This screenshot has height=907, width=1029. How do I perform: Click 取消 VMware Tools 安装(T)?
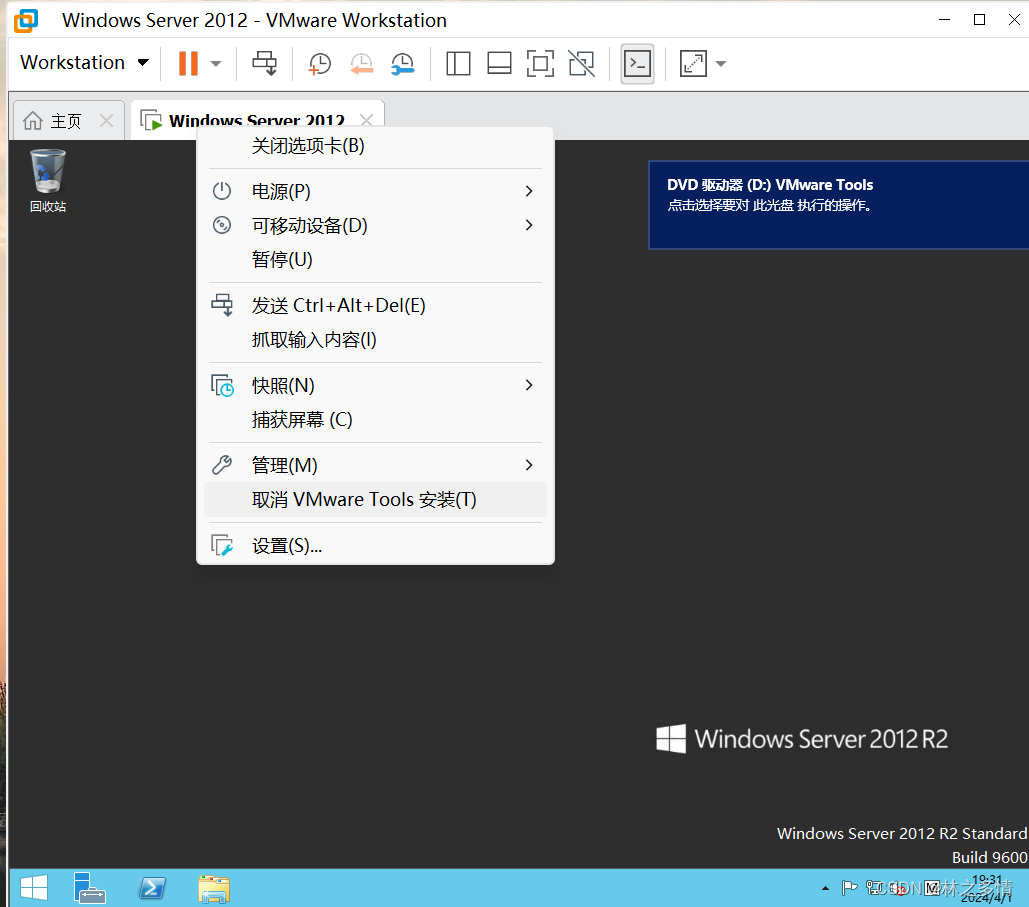pyautogui.click(x=375, y=499)
